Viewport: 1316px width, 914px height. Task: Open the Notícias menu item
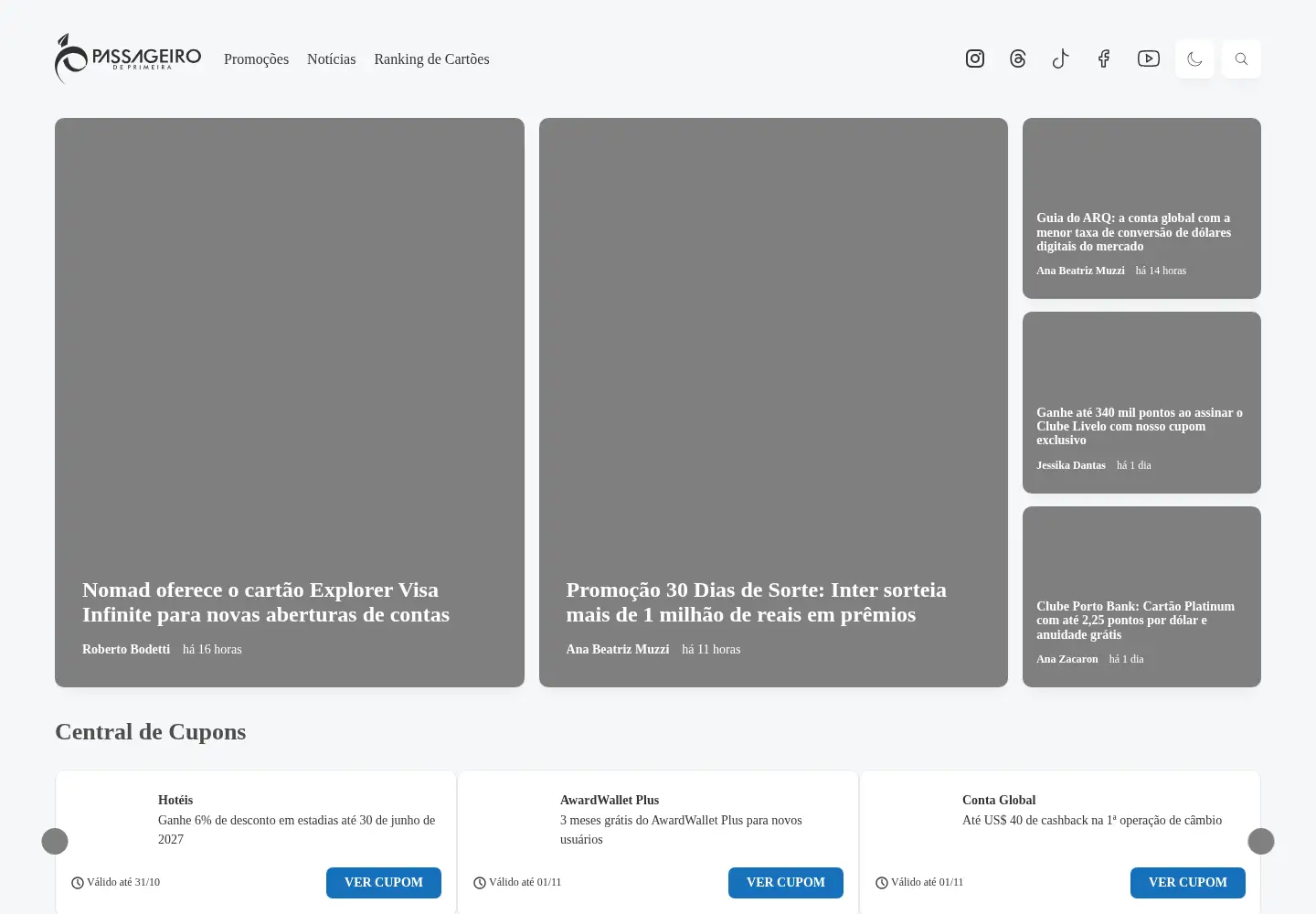tap(331, 58)
